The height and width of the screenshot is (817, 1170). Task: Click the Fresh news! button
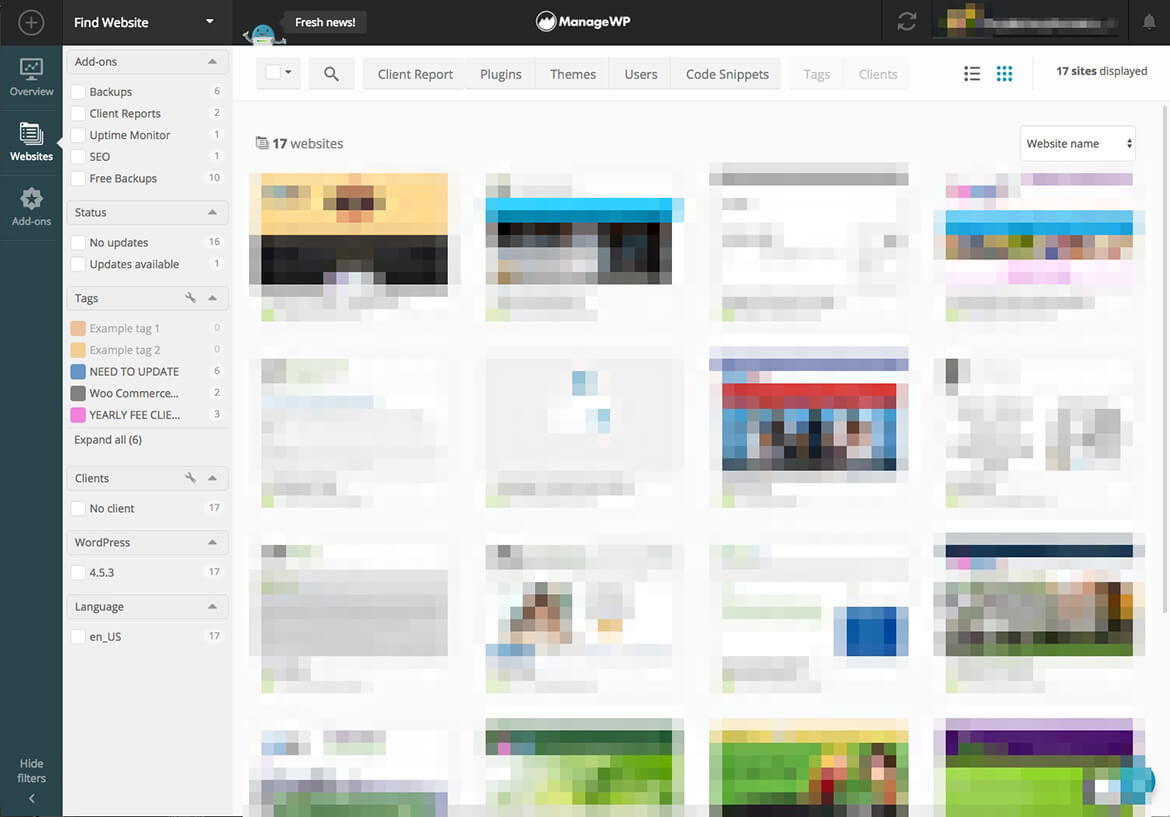click(x=325, y=22)
